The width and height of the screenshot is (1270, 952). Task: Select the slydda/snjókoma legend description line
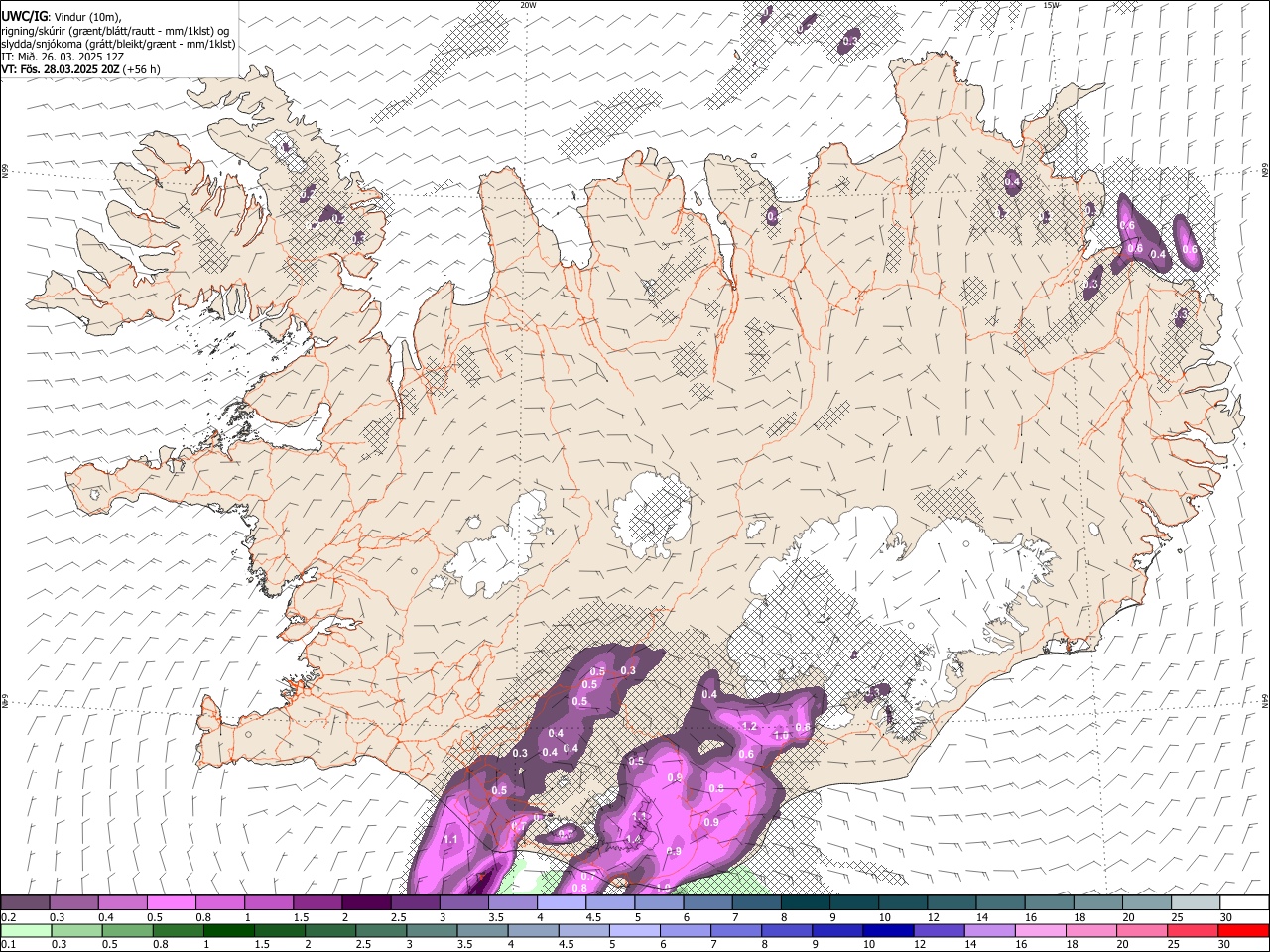pos(118,44)
